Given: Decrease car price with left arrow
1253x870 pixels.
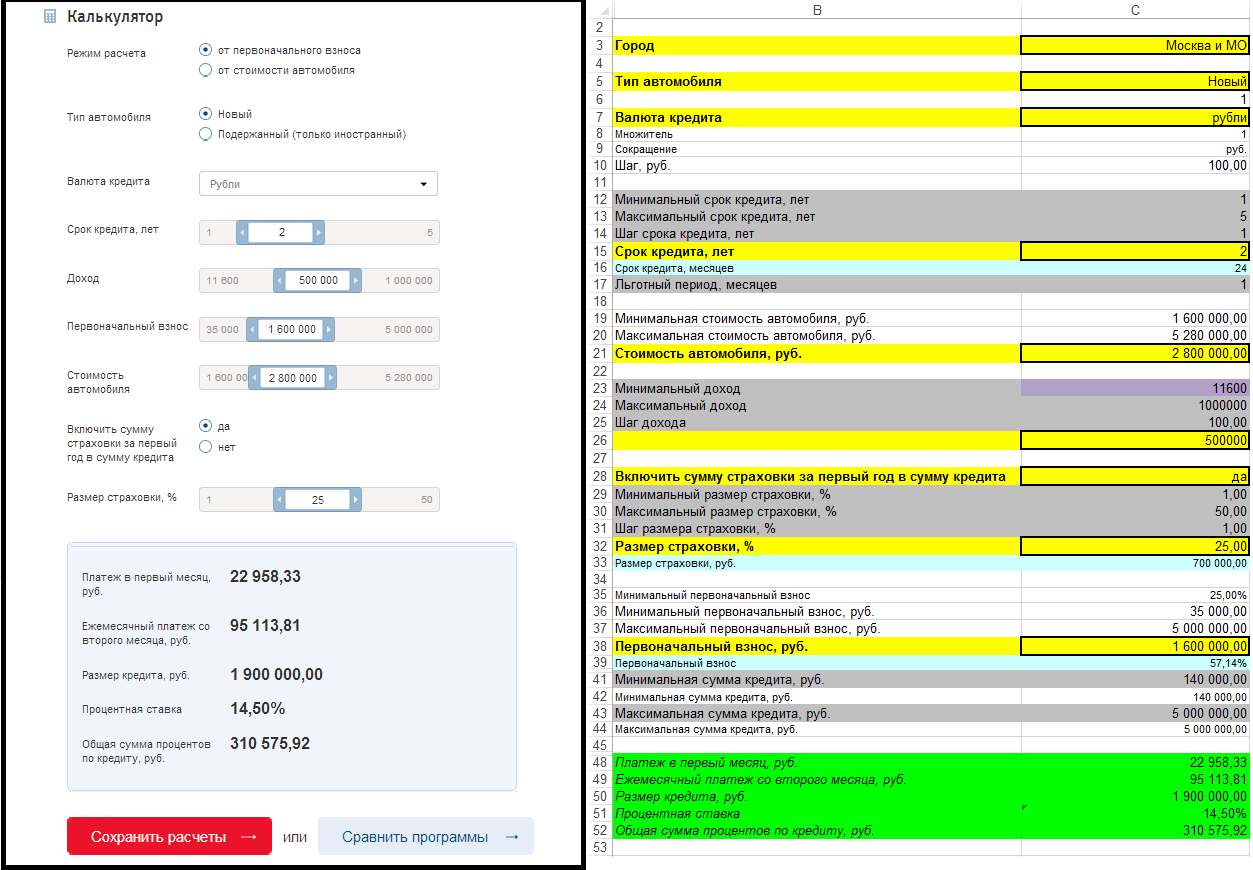Looking at the screenshot, I should (x=254, y=378).
